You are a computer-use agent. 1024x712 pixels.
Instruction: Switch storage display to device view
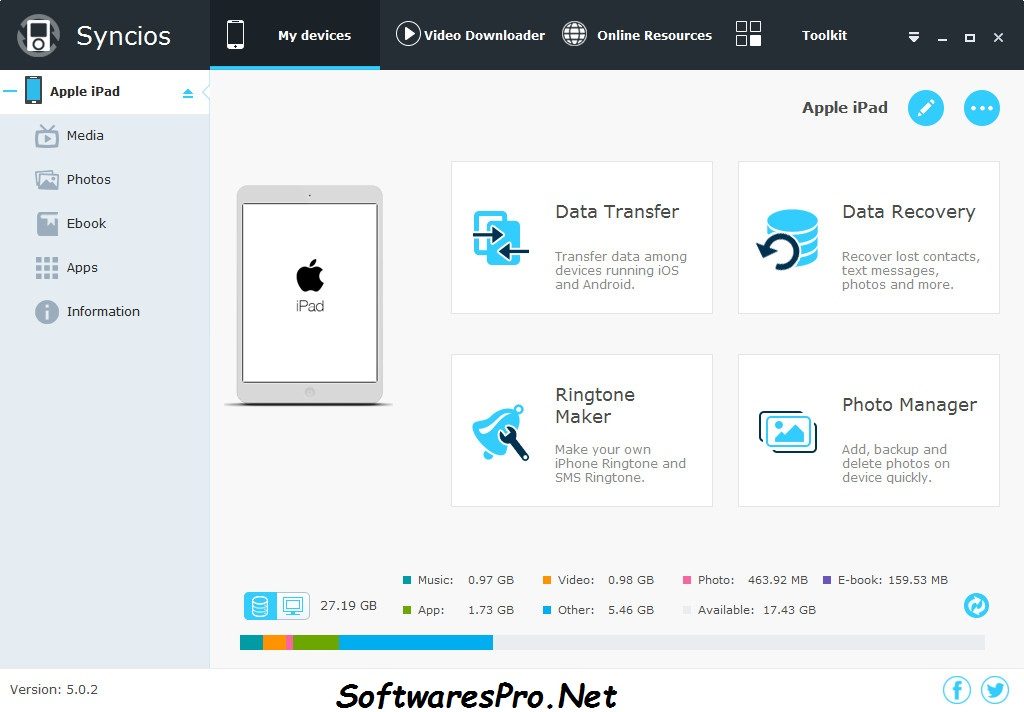(x=260, y=605)
